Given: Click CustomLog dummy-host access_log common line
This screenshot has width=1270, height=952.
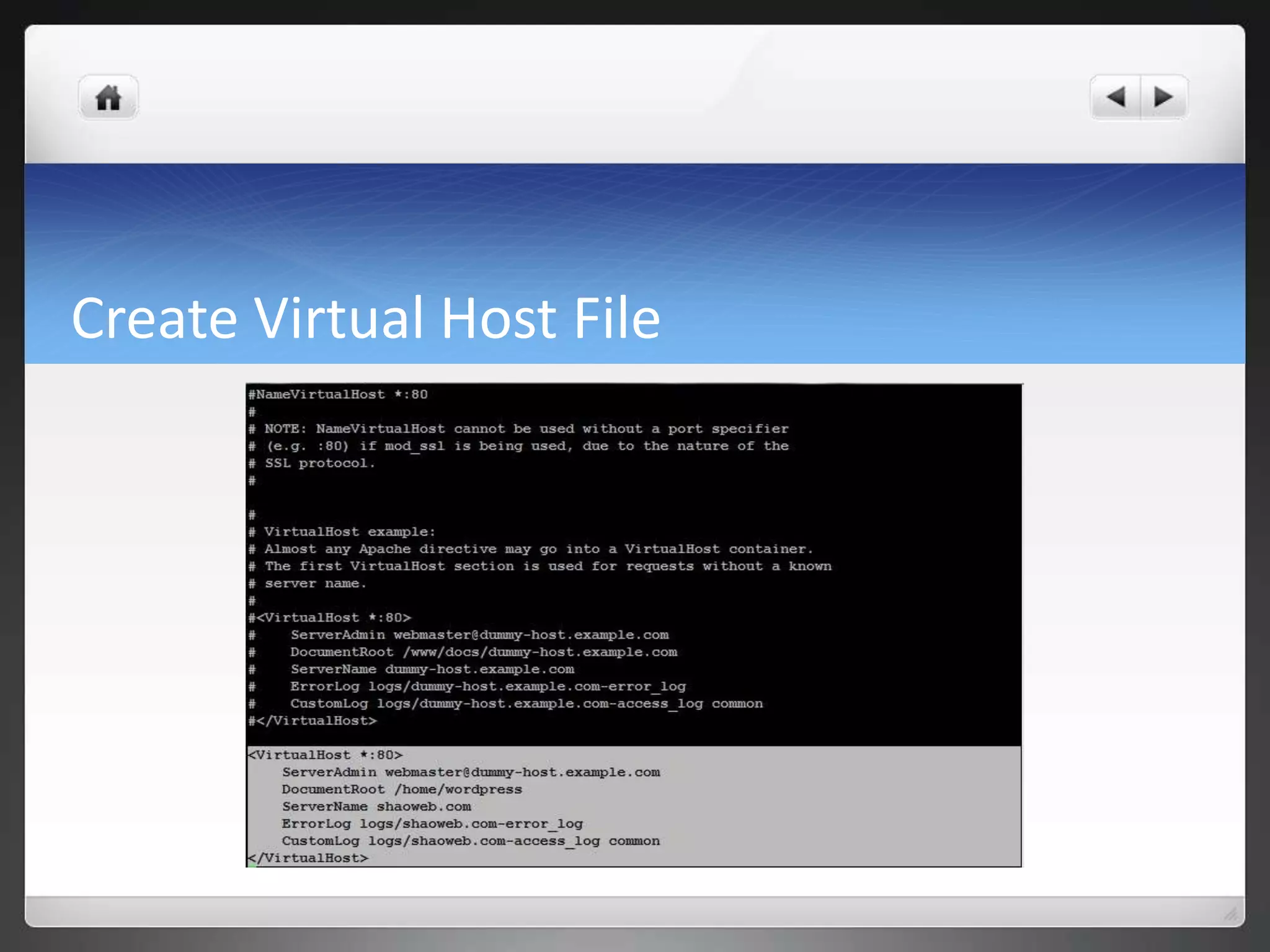Looking at the screenshot, I should click(505, 703).
